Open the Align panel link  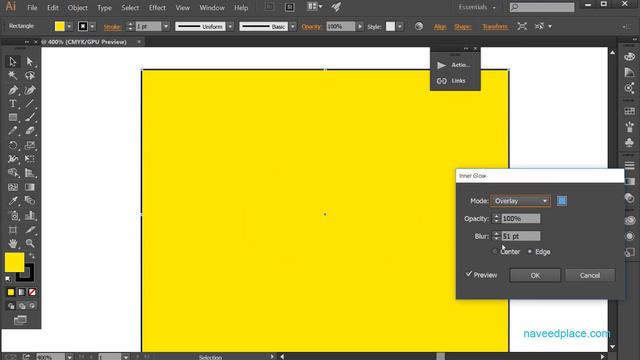tap(440, 27)
